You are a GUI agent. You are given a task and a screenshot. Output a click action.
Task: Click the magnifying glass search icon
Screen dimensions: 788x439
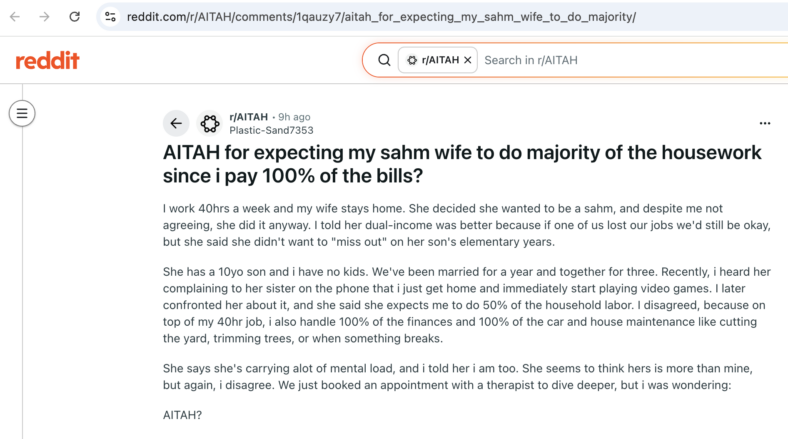[x=384, y=60]
